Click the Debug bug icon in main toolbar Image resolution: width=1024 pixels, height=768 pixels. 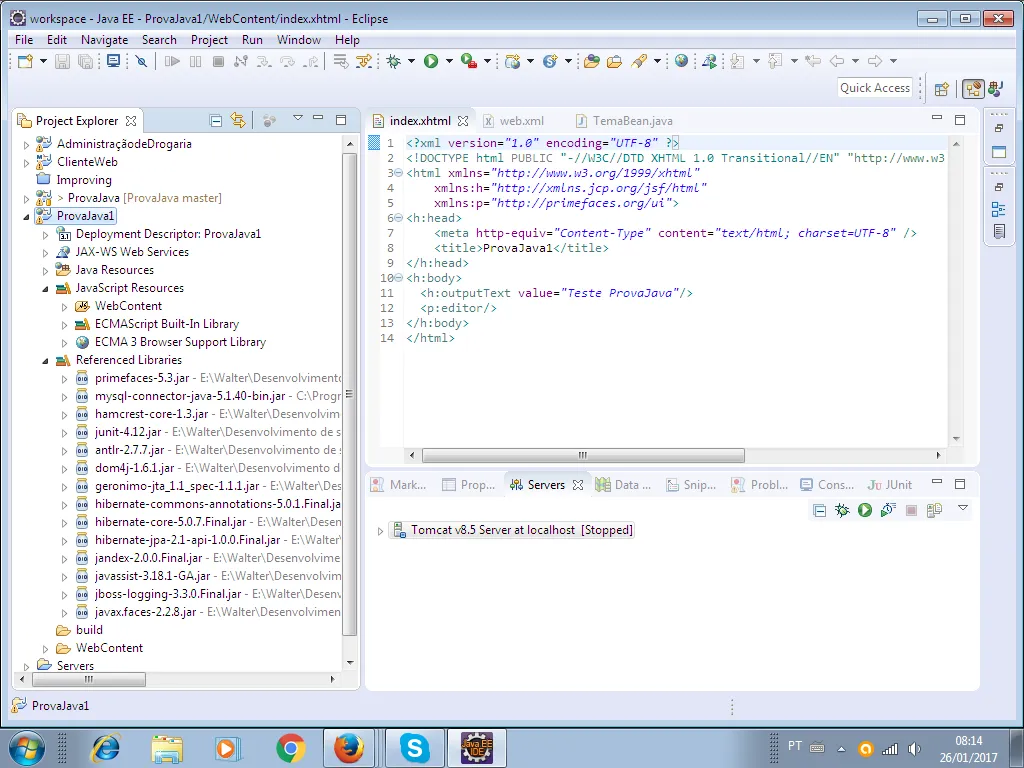(x=394, y=61)
